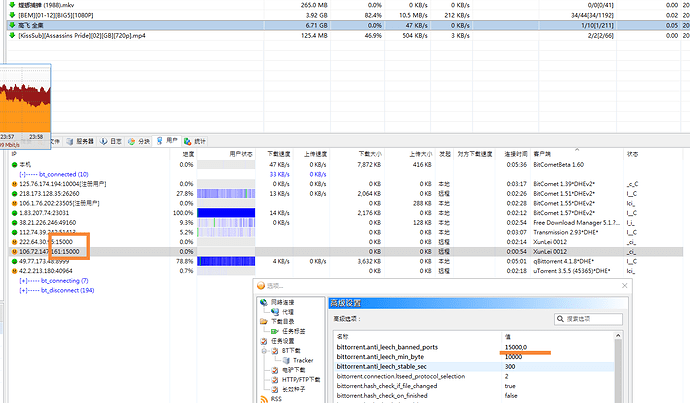The height and width of the screenshot is (403, 690).
Task: Click the progress bar of the 78.8% peer
Action: tap(226, 261)
